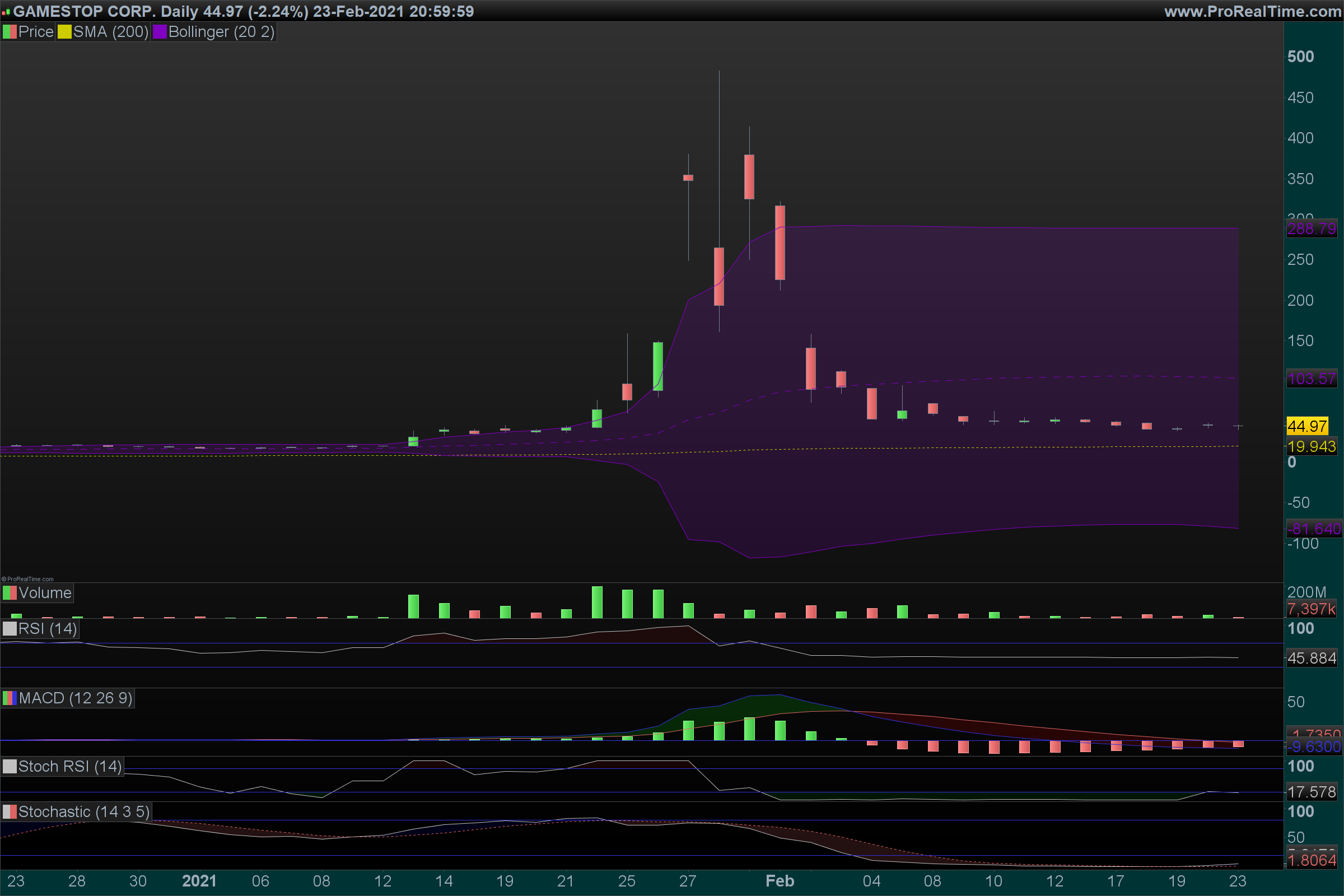Open the Price indicator label
This screenshot has height=896, width=1344.
[36, 32]
